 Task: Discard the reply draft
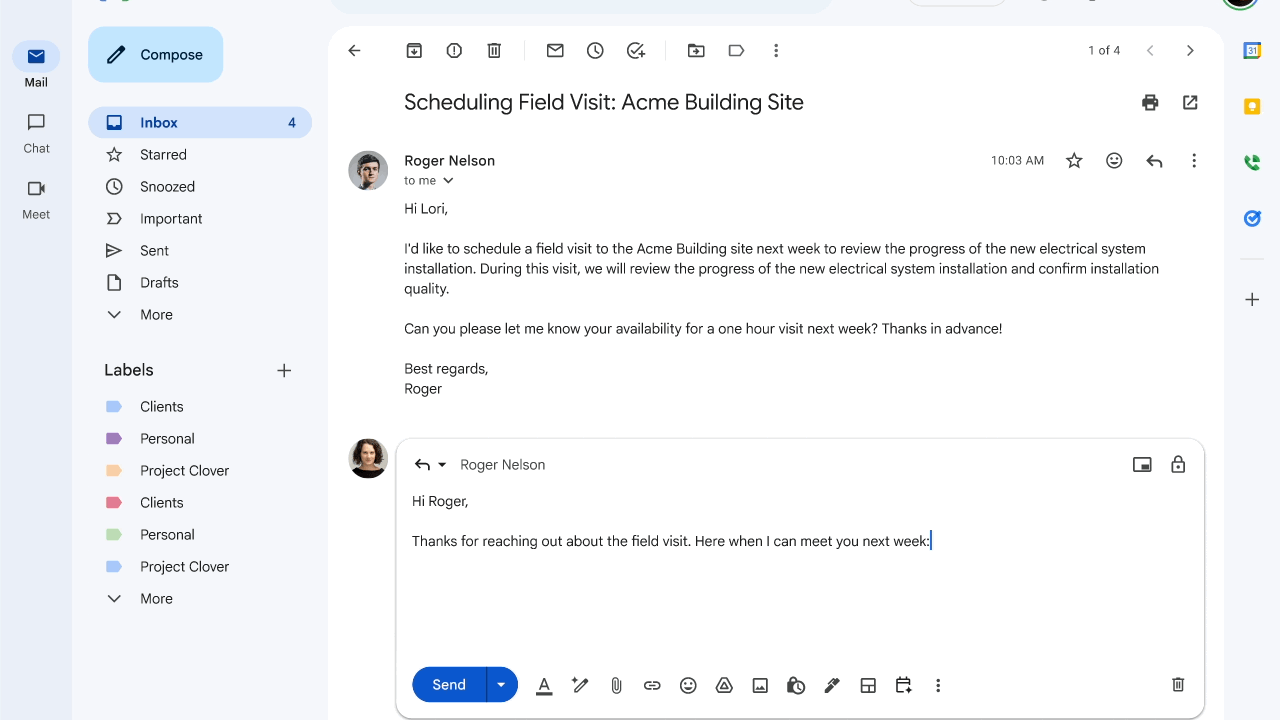coord(1178,685)
